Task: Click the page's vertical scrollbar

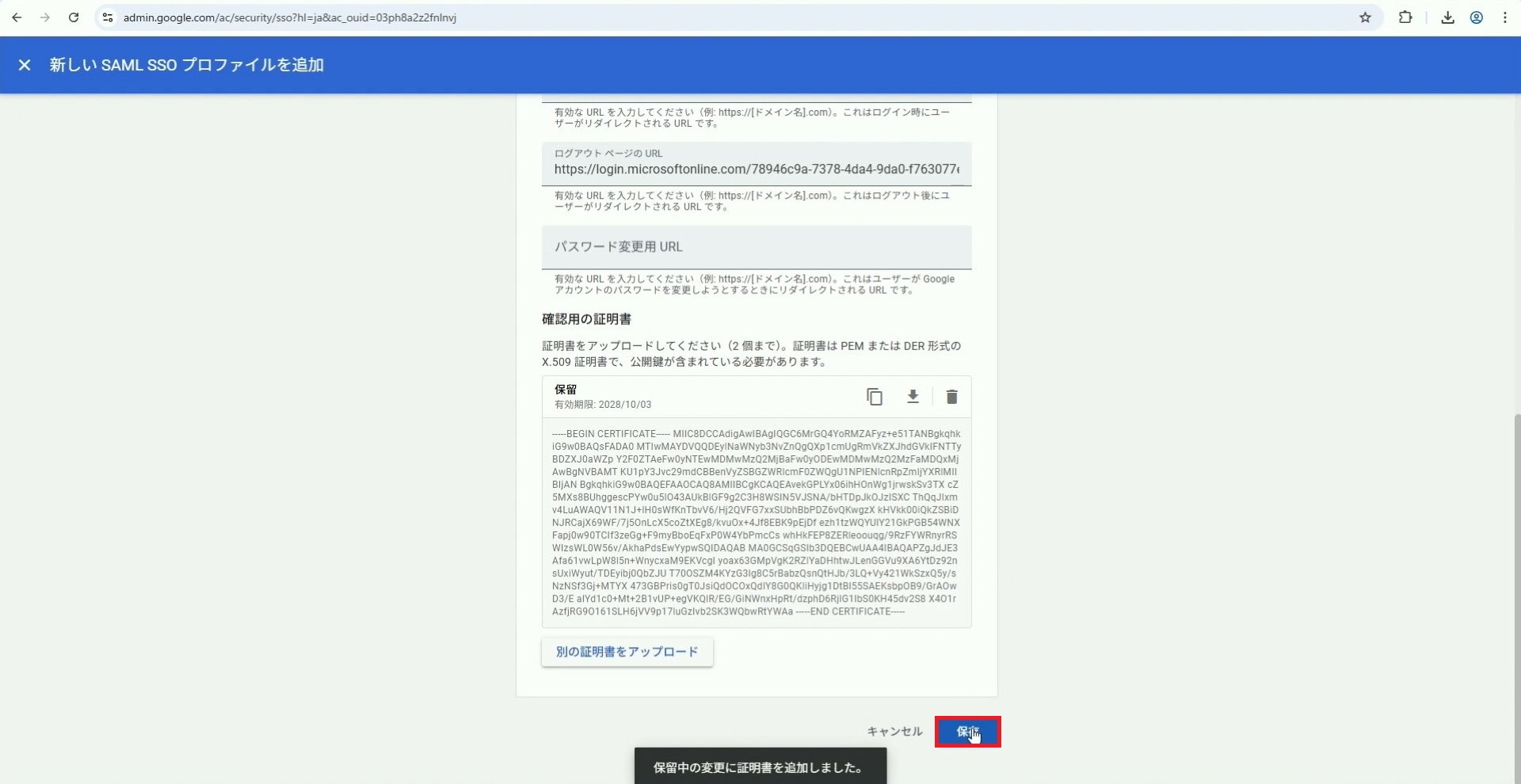Action: 1516,554
